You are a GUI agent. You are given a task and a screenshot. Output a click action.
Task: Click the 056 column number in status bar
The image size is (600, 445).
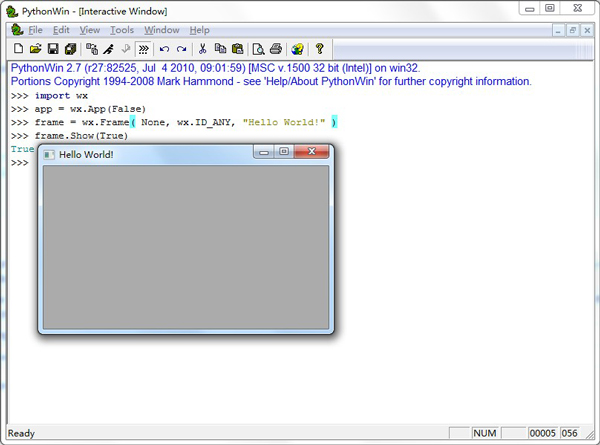(x=569, y=433)
